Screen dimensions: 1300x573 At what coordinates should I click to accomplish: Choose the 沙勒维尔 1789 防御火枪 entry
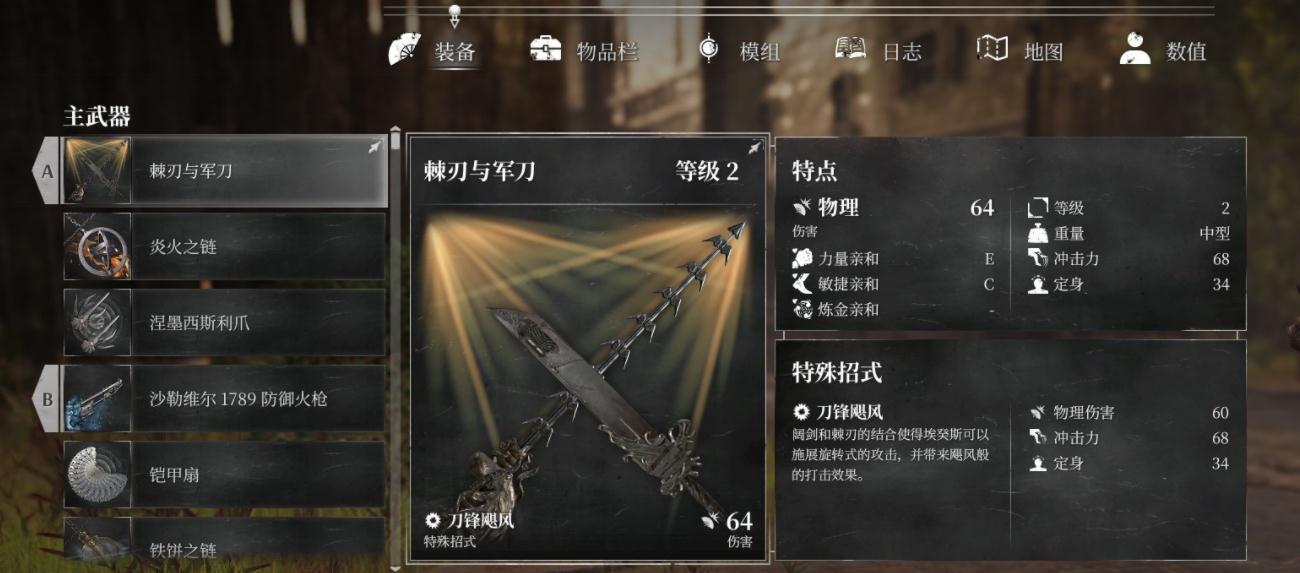(x=225, y=399)
